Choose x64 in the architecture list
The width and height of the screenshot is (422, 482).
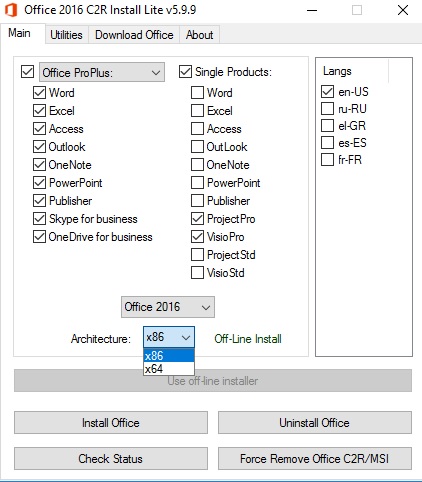coord(169,369)
